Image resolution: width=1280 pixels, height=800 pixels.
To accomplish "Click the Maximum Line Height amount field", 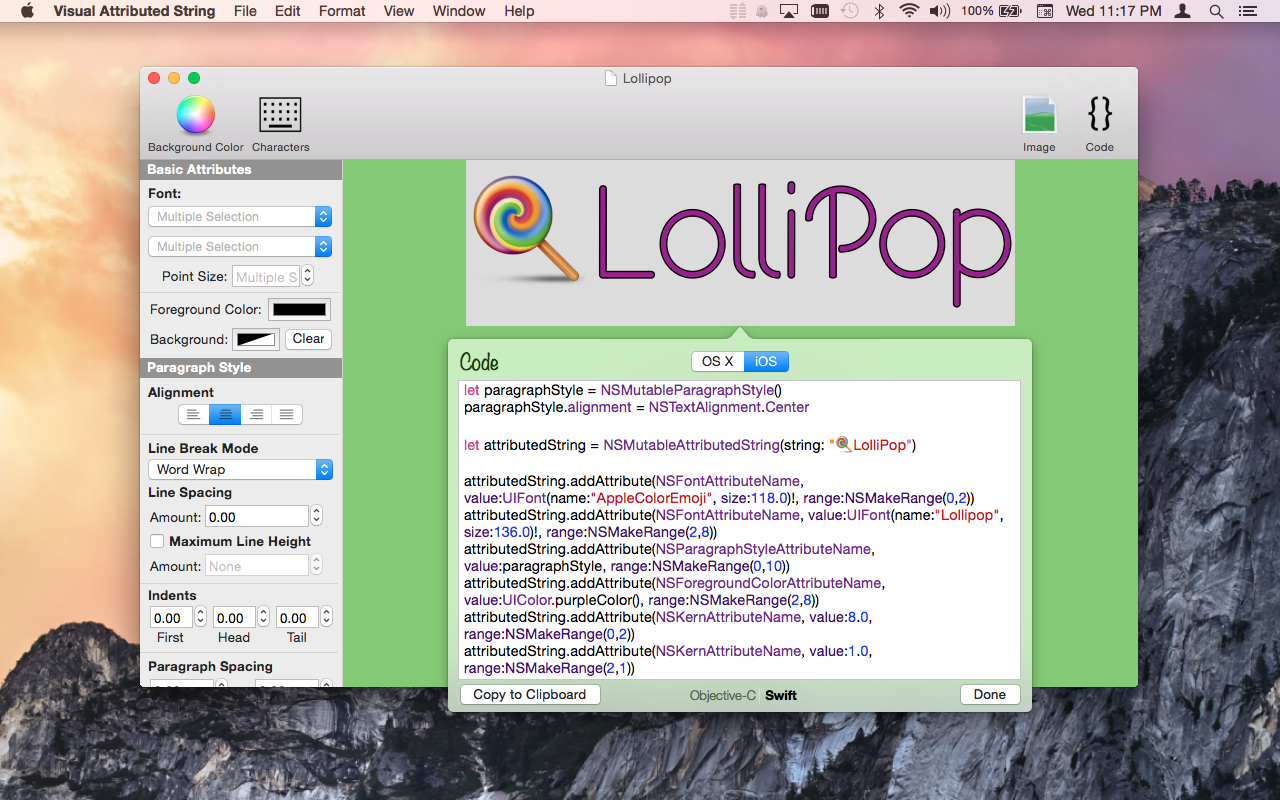I will [257, 566].
